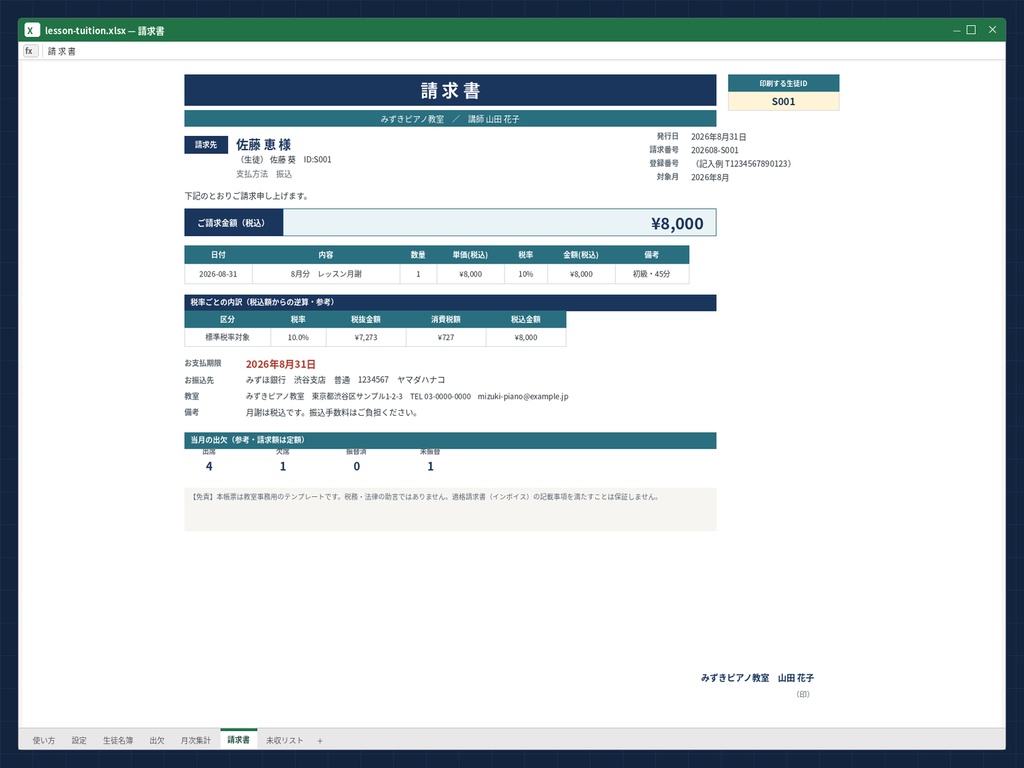The width and height of the screenshot is (1024, 768).
Task: Select the 初級・45分 remarks cell
Action: click(x=652, y=274)
